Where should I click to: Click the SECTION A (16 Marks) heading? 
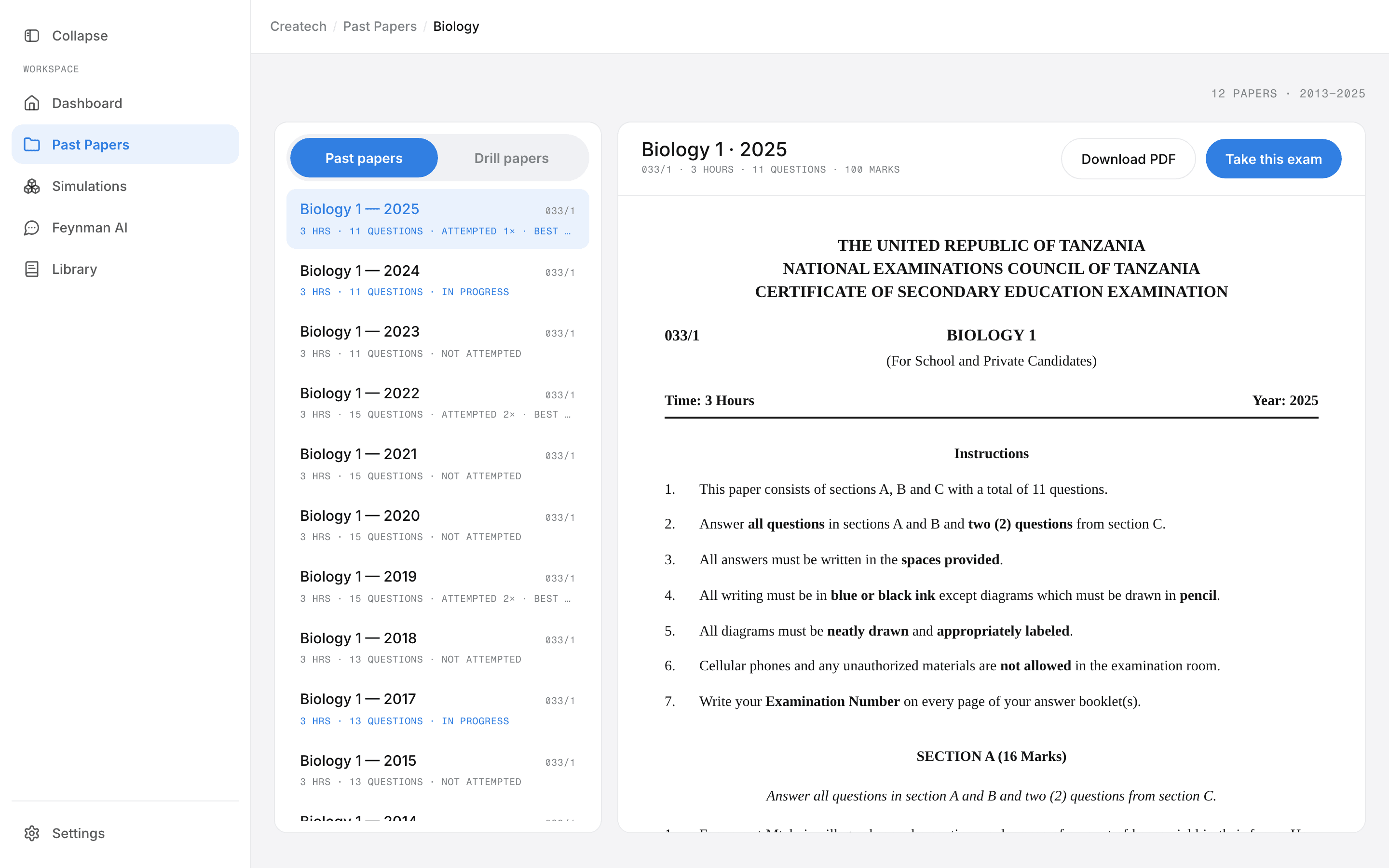click(x=991, y=756)
